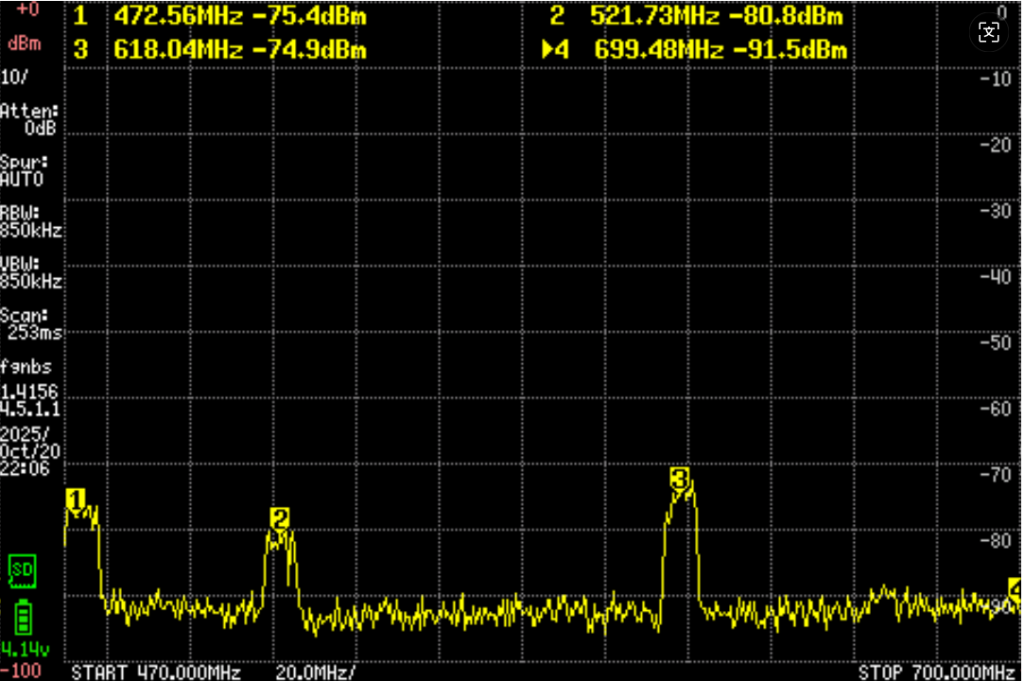Select marker 2 flag on the trace
The image size is (1024, 681).
tap(280, 518)
